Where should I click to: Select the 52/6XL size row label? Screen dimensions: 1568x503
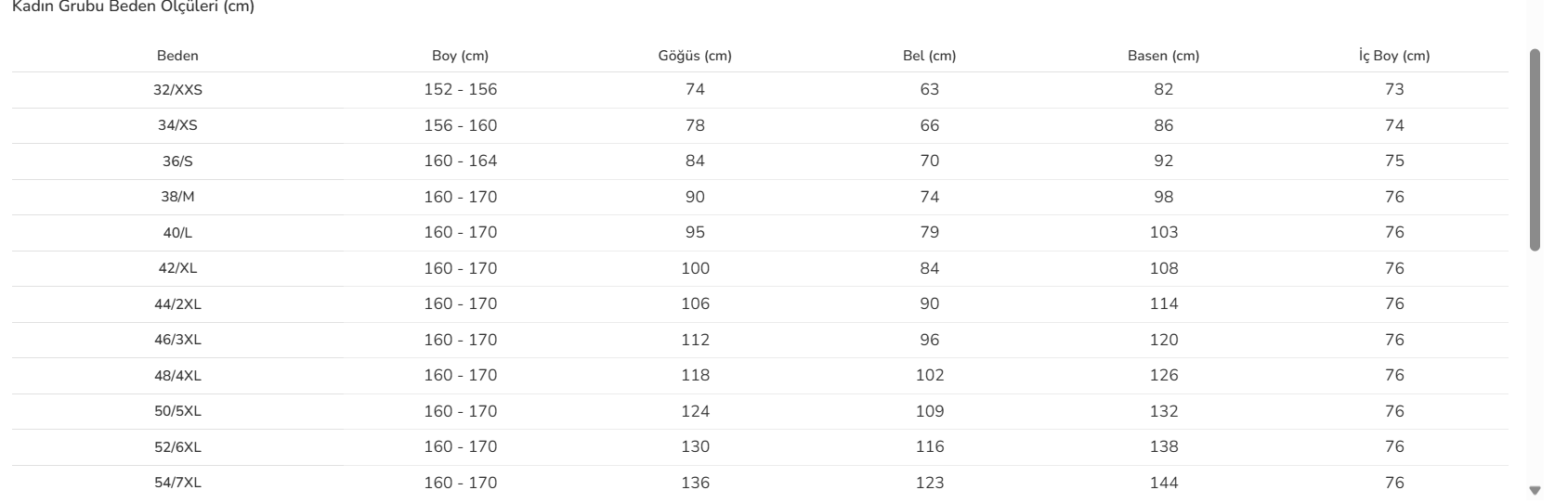click(x=177, y=447)
